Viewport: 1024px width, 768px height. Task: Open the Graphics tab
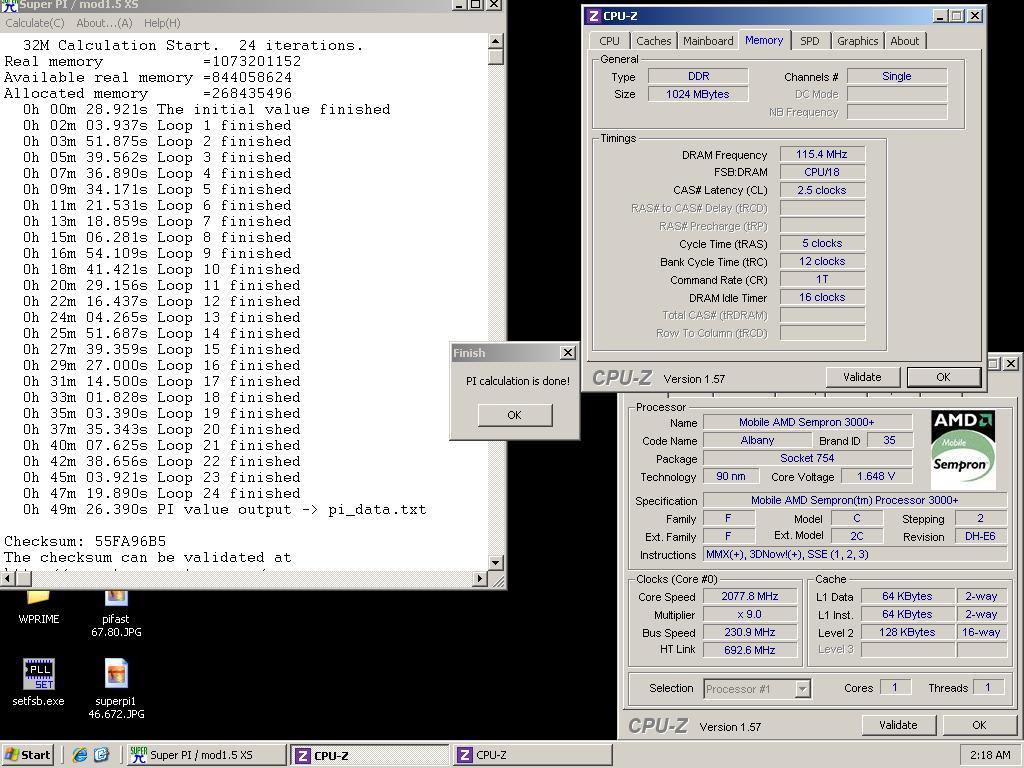[857, 40]
